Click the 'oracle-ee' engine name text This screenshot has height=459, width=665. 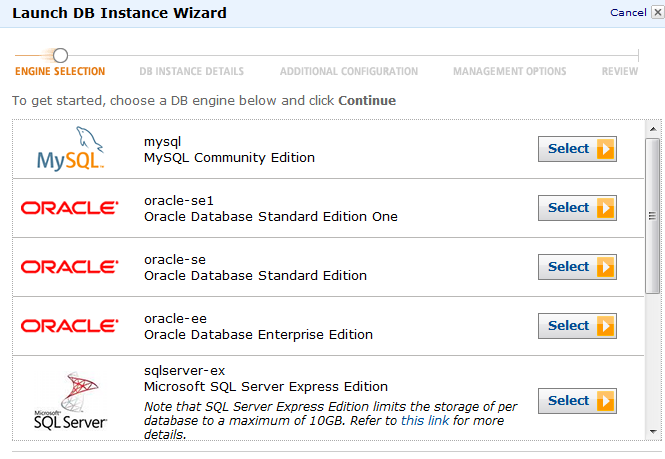click(x=175, y=318)
